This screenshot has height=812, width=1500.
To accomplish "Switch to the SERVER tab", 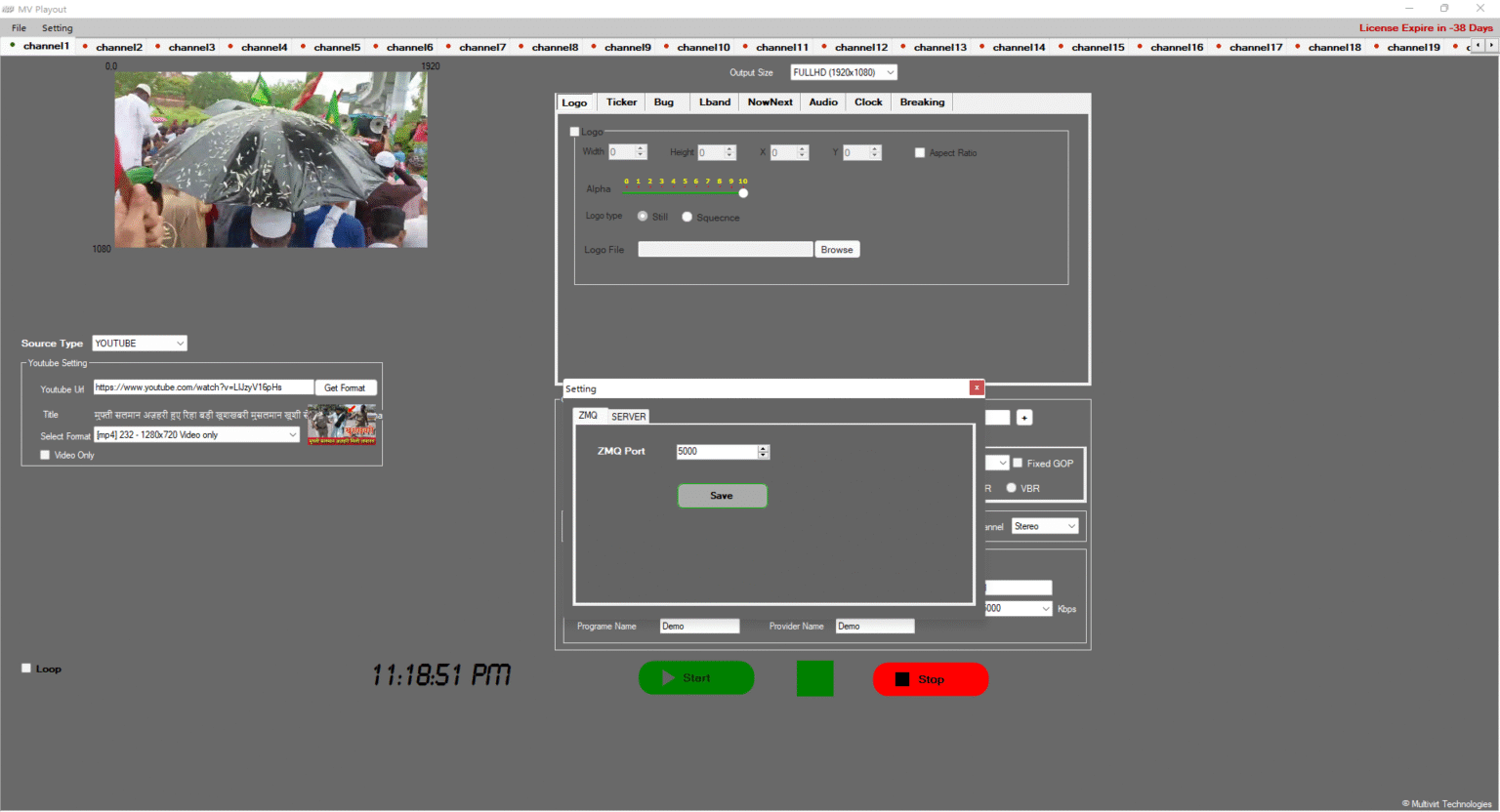I will tap(628, 417).
